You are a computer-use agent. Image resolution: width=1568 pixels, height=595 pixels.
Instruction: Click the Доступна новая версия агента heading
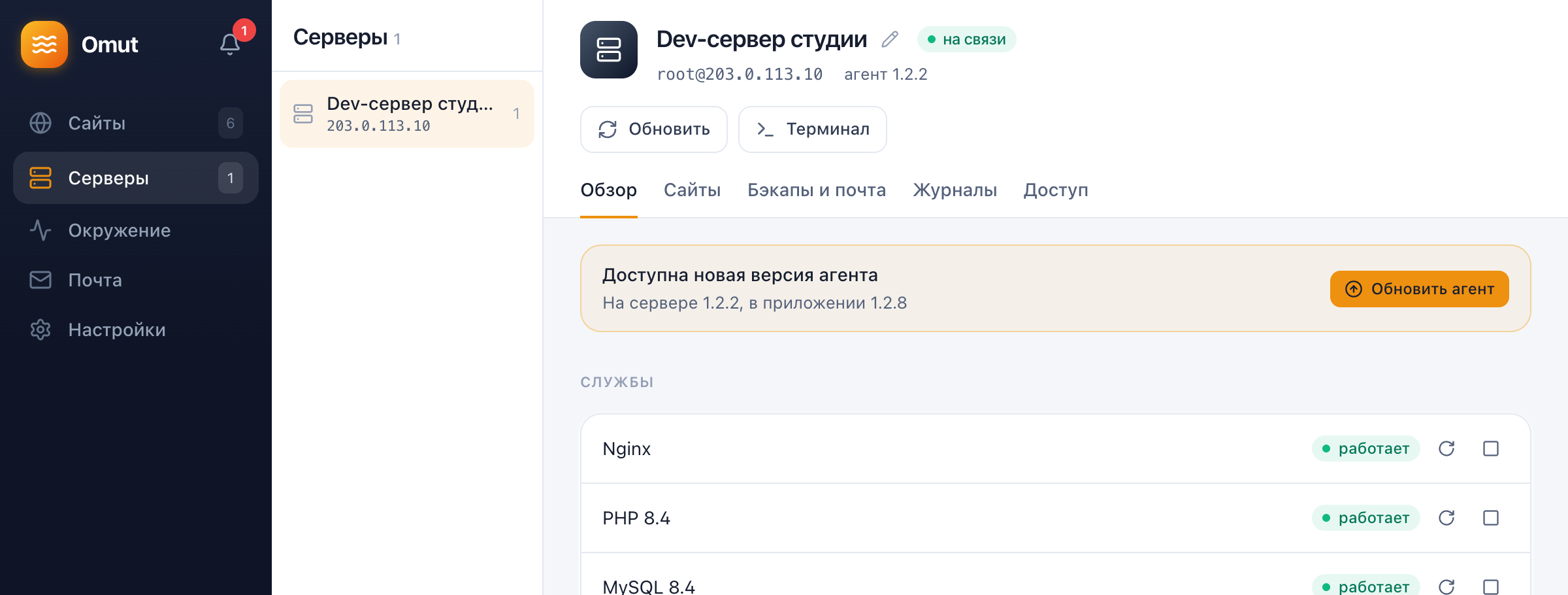pyautogui.click(x=740, y=275)
